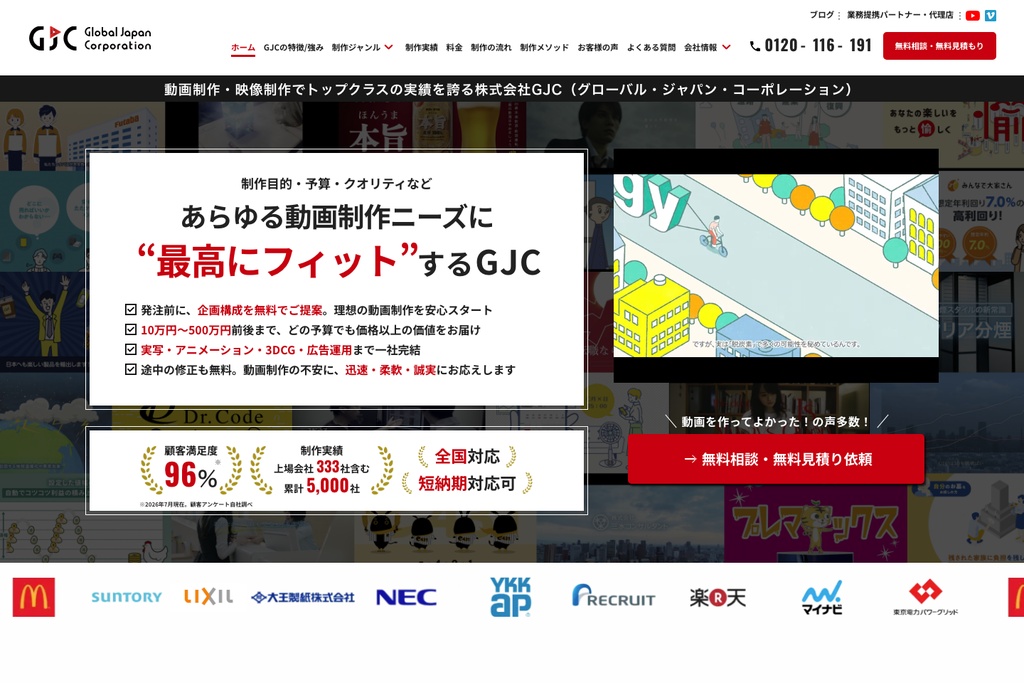The height and width of the screenshot is (683, 1024).
Task: Click the phone icon beside 0120-116-191
Action: pyautogui.click(x=755, y=46)
